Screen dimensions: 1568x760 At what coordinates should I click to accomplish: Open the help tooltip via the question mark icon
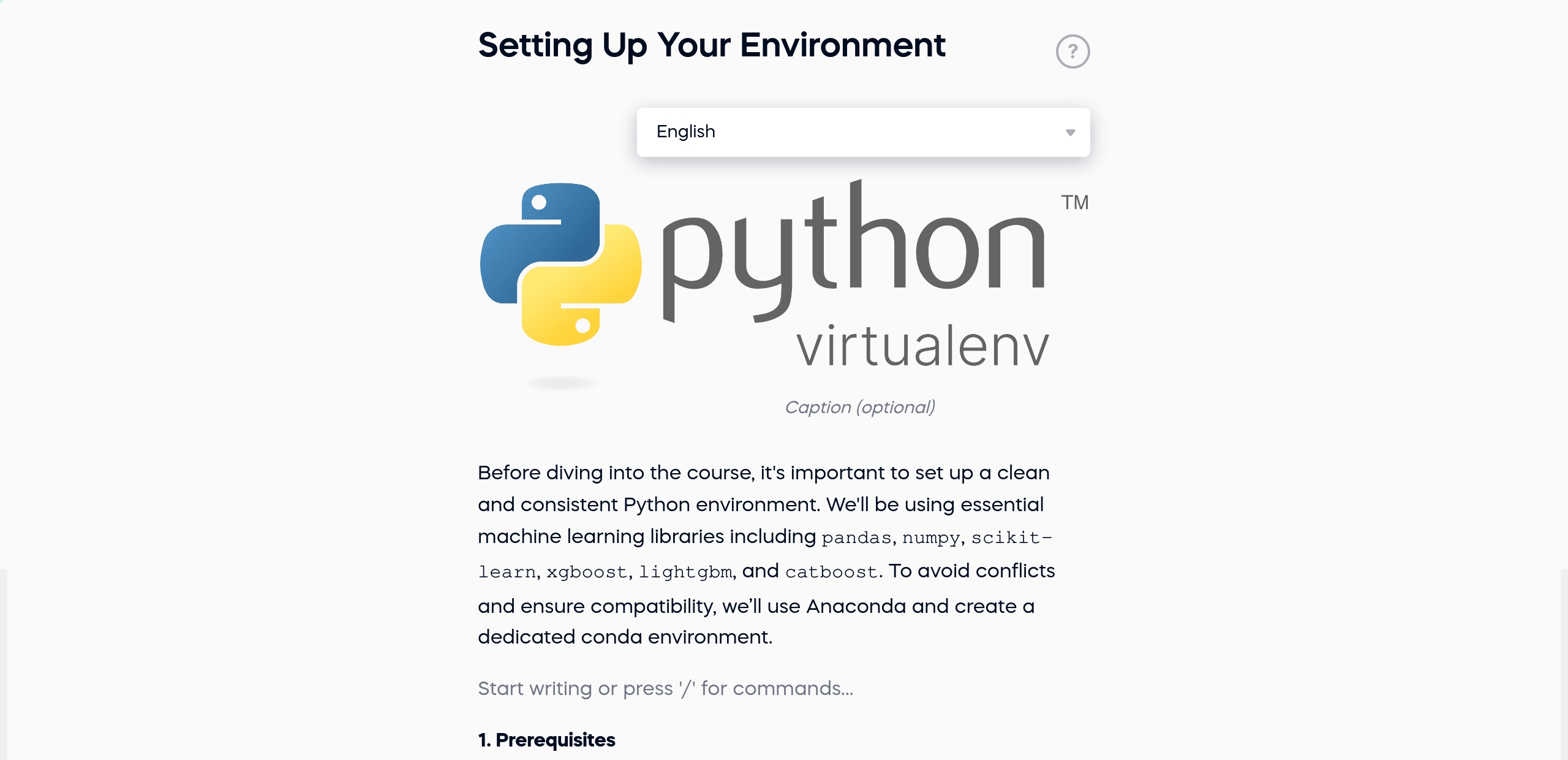tap(1074, 51)
